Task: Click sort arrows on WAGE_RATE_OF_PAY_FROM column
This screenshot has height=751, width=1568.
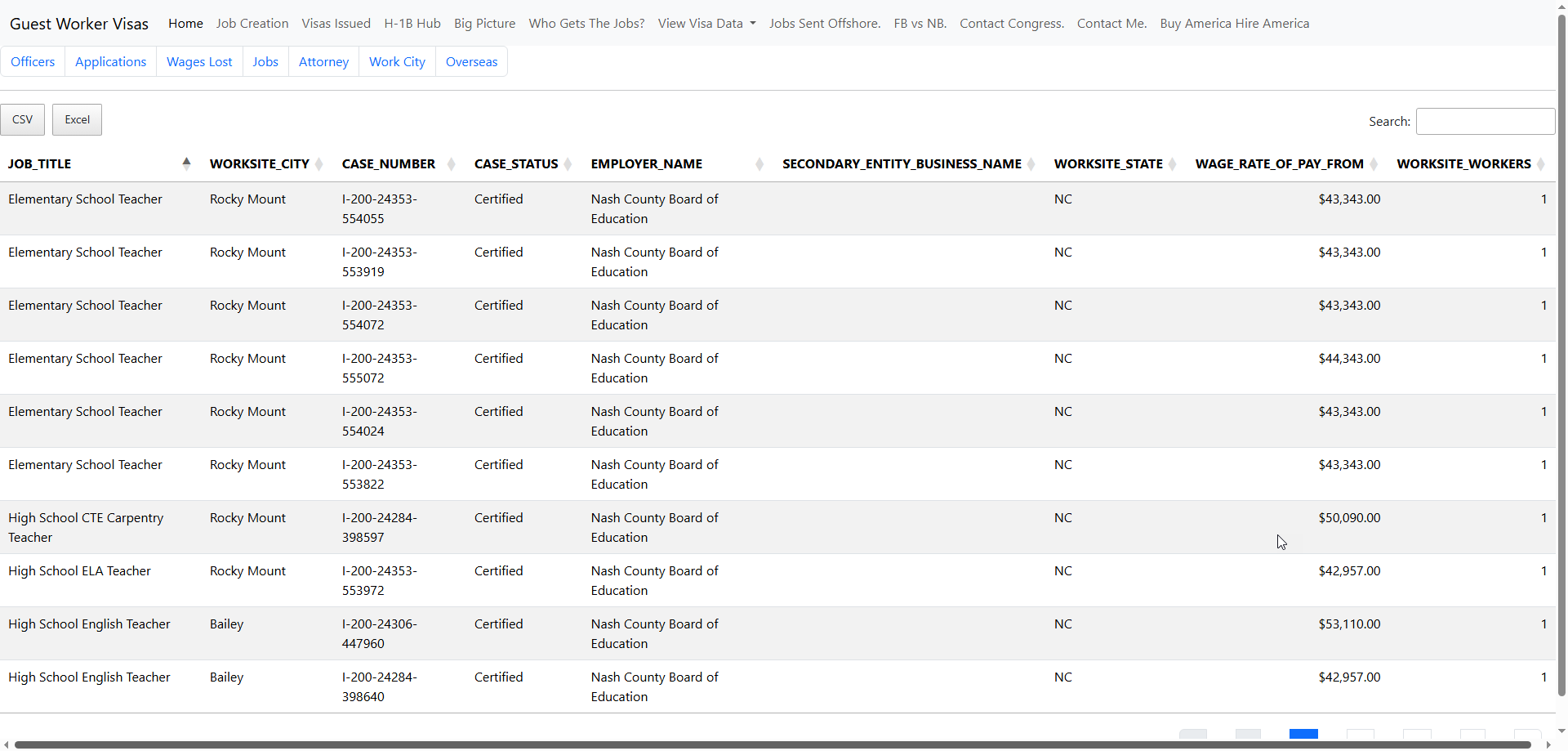Action: click(x=1374, y=164)
